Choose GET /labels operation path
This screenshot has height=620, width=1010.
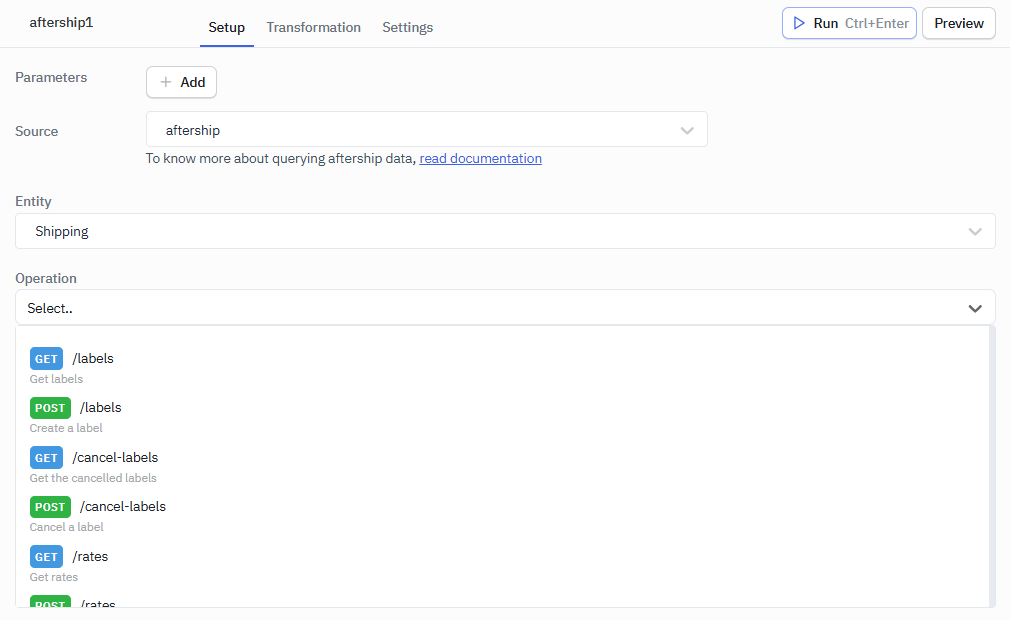[x=93, y=359]
